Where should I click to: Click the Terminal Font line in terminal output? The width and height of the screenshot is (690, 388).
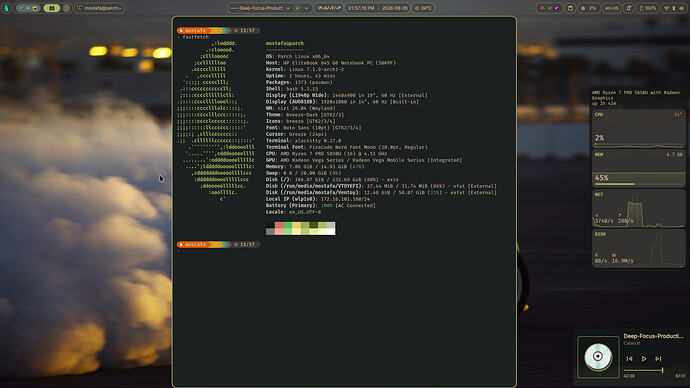(x=347, y=147)
